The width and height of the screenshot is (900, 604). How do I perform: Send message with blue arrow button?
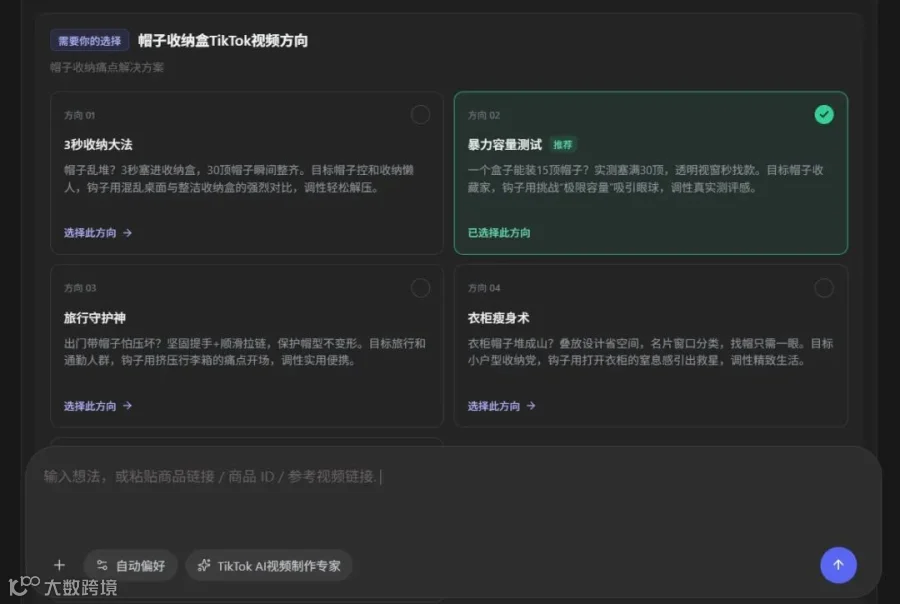pos(838,565)
